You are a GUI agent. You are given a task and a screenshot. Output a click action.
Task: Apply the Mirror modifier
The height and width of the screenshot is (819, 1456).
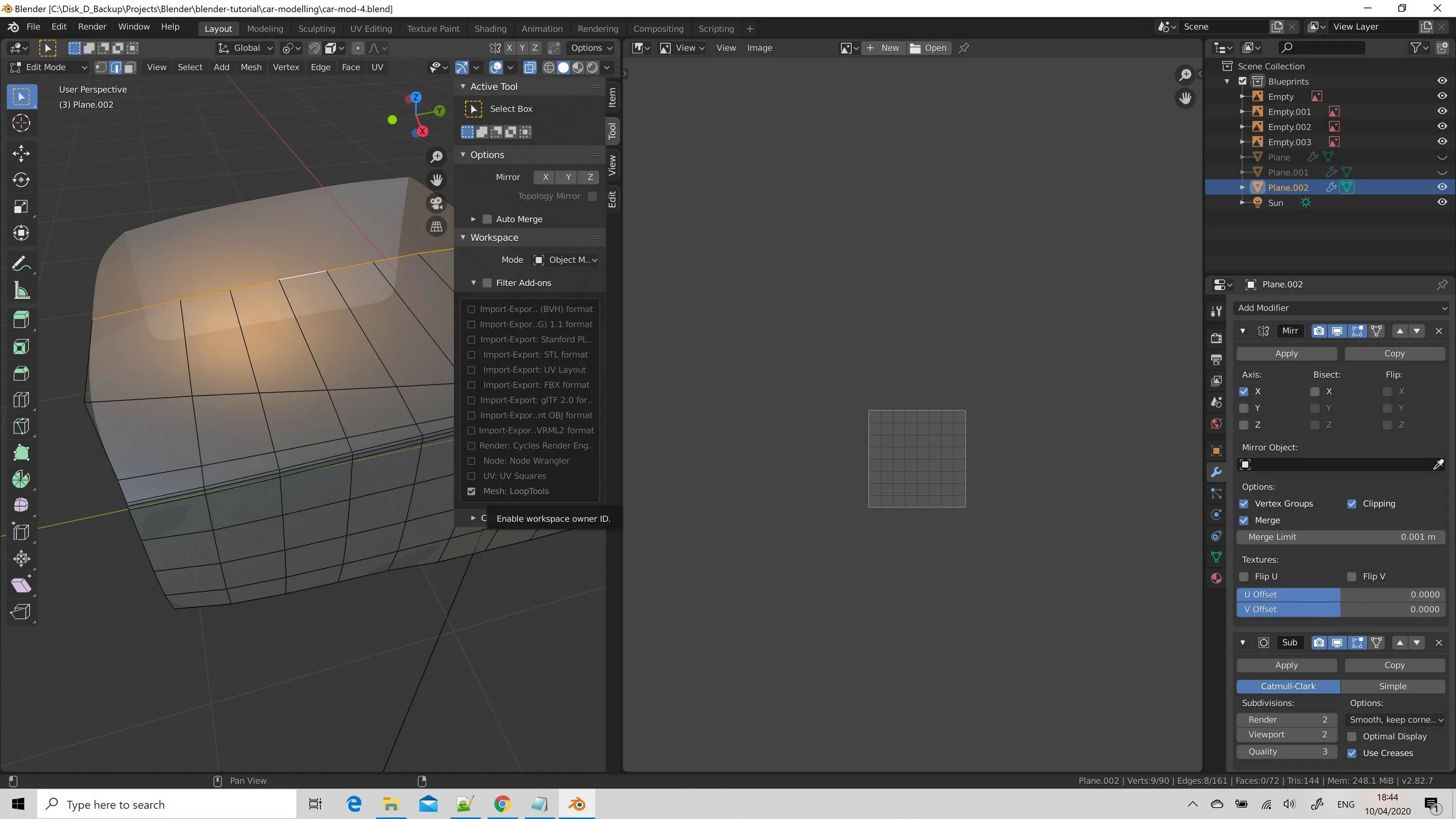1286,353
